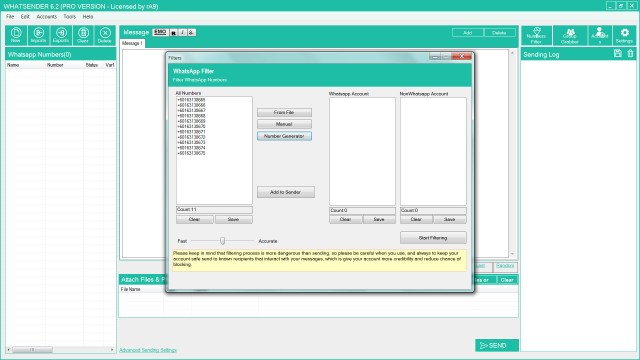Clear Sending Log using trash icon
The image size is (640, 360).
coord(630,53)
